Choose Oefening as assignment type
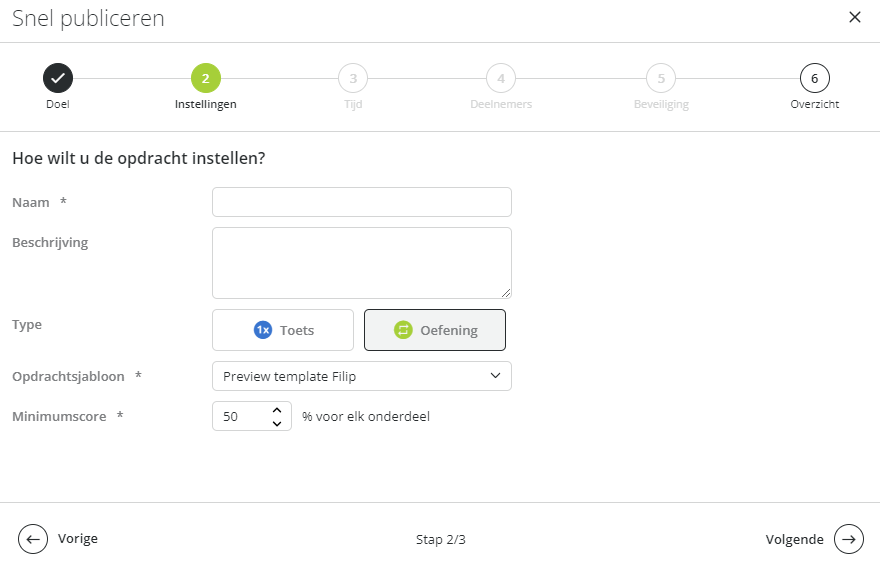 click(x=435, y=330)
